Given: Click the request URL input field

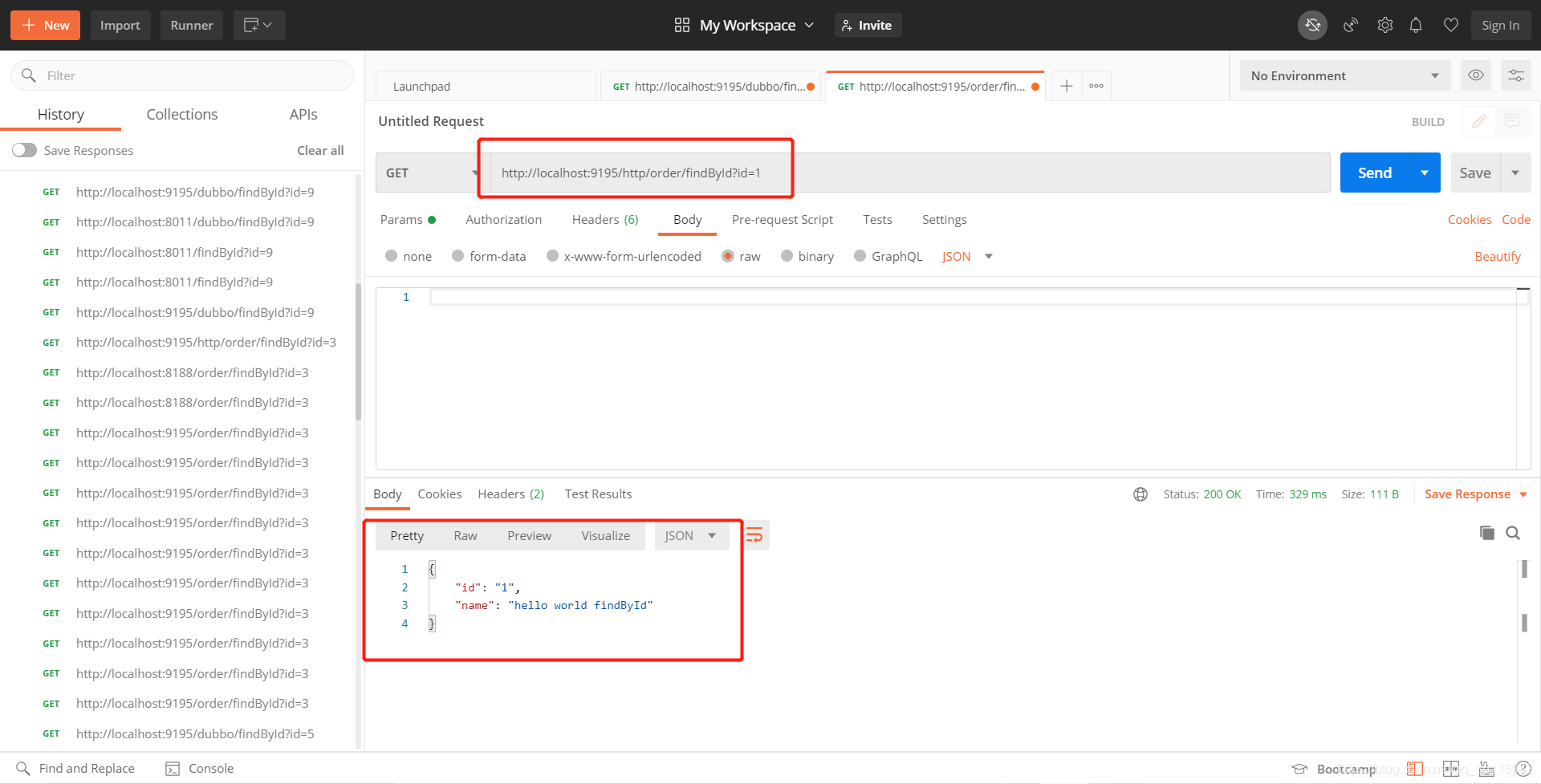Looking at the screenshot, I should pos(910,173).
